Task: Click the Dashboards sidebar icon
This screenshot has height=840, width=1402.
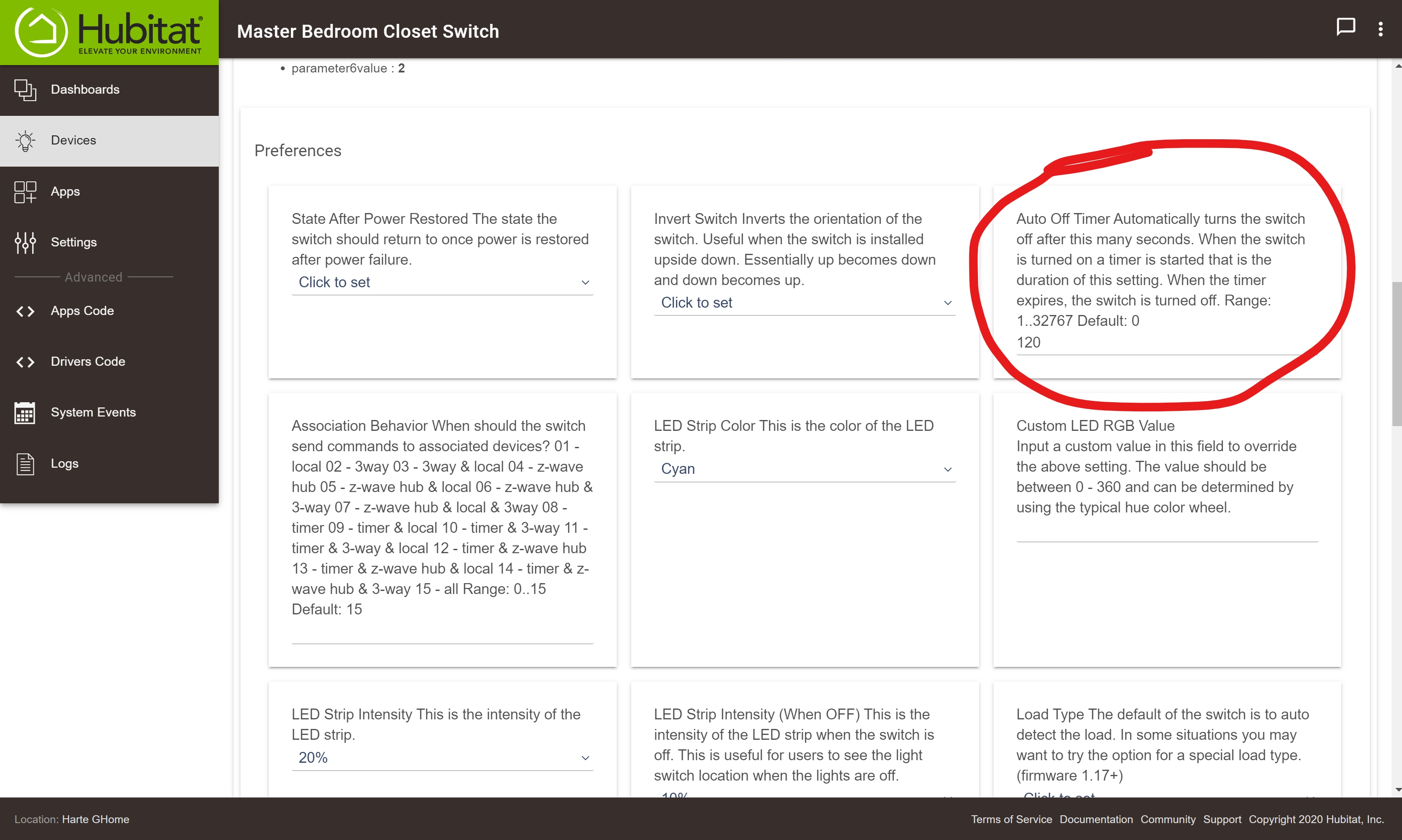Action: coord(25,89)
